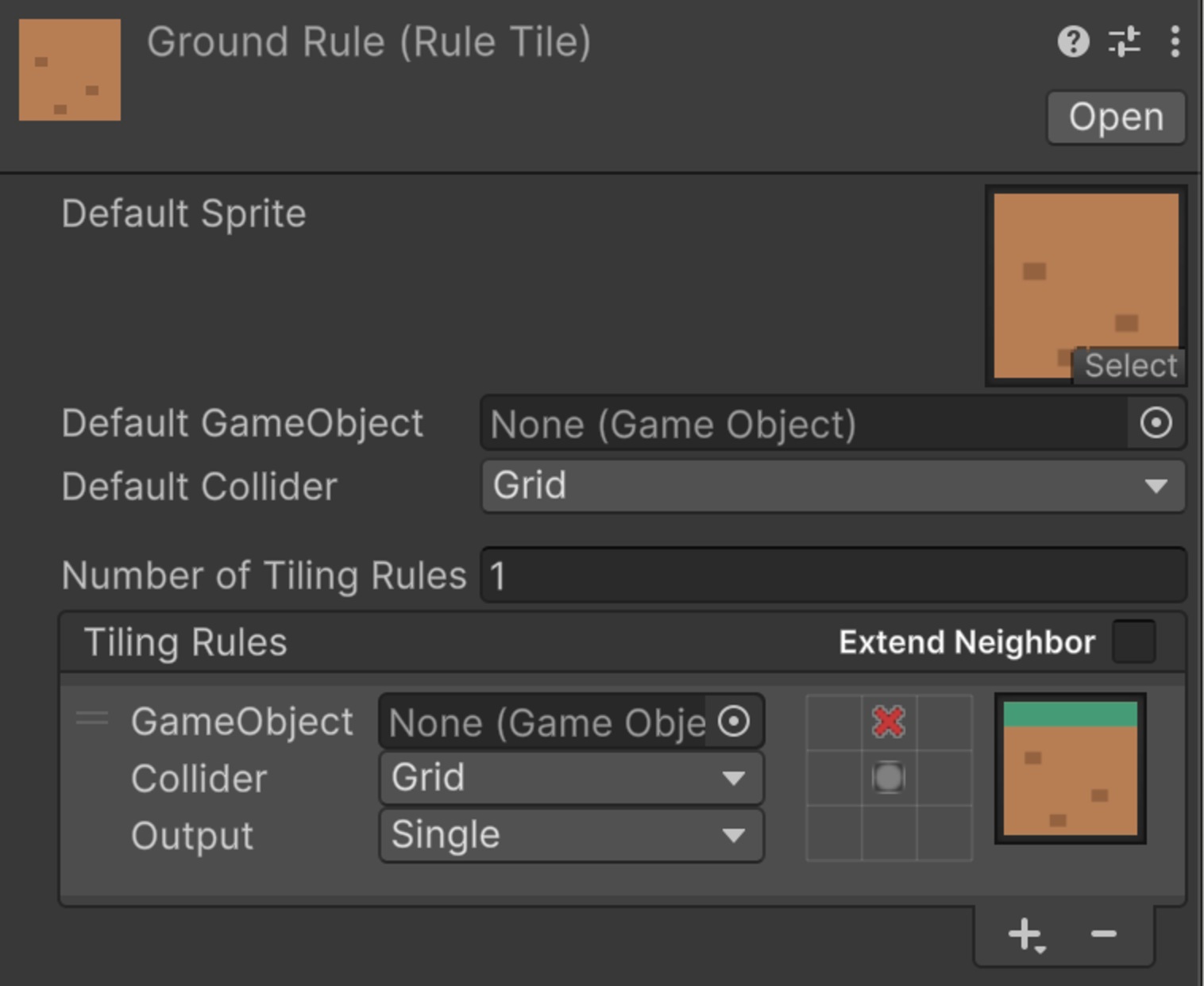
Task: Click the Default Sprite label
Action: [x=183, y=214]
